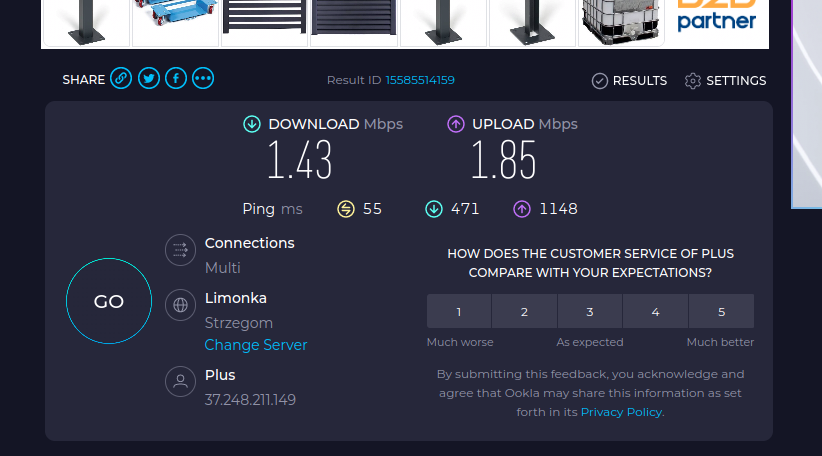The width and height of the screenshot is (822, 456).
Task: Rate customer service 5 Much better
Action: [721, 312]
